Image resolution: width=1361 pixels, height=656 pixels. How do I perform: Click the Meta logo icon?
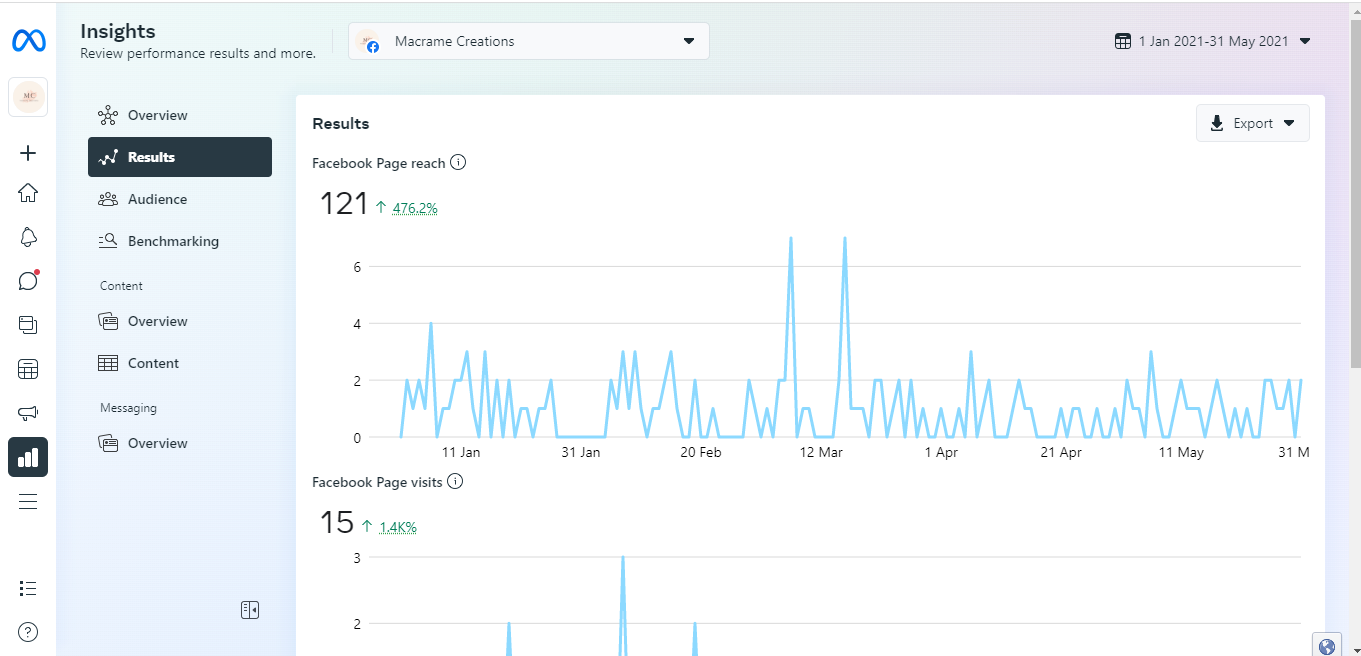coord(27,41)
